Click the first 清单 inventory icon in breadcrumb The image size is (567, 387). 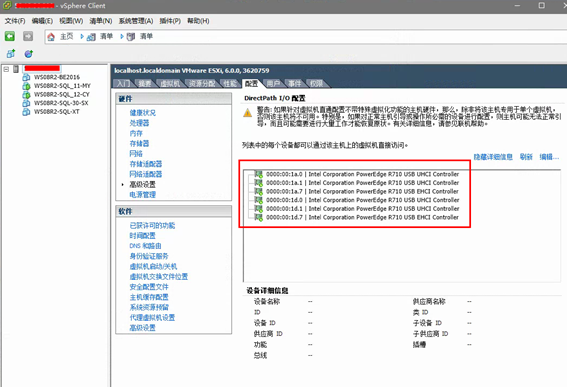click(x=91, y=37)
